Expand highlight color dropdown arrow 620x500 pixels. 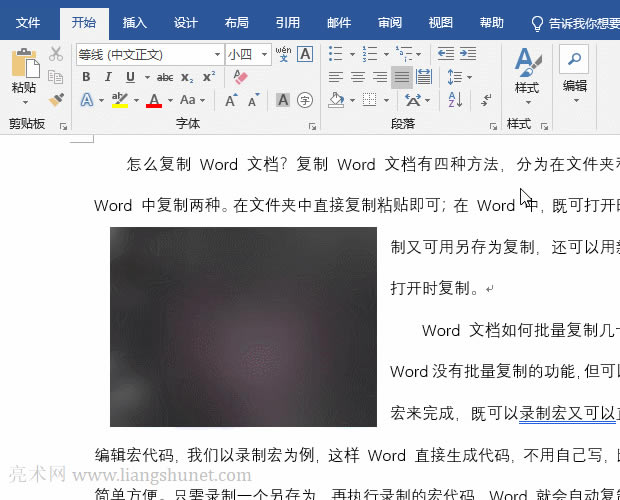pyautogui.click(x=136, y=100)
